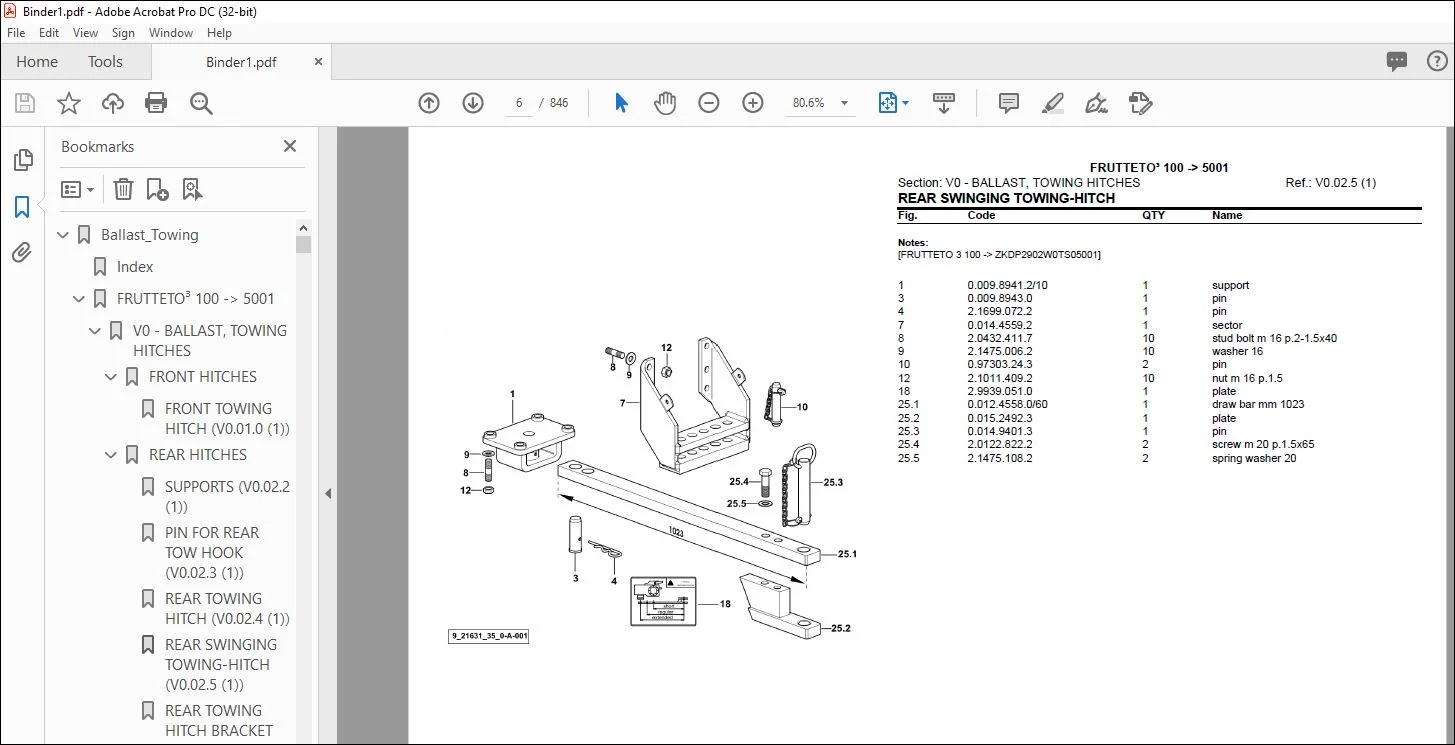Activate the Hand pan tool
The image size is (1455, 745).
(665, 103)
